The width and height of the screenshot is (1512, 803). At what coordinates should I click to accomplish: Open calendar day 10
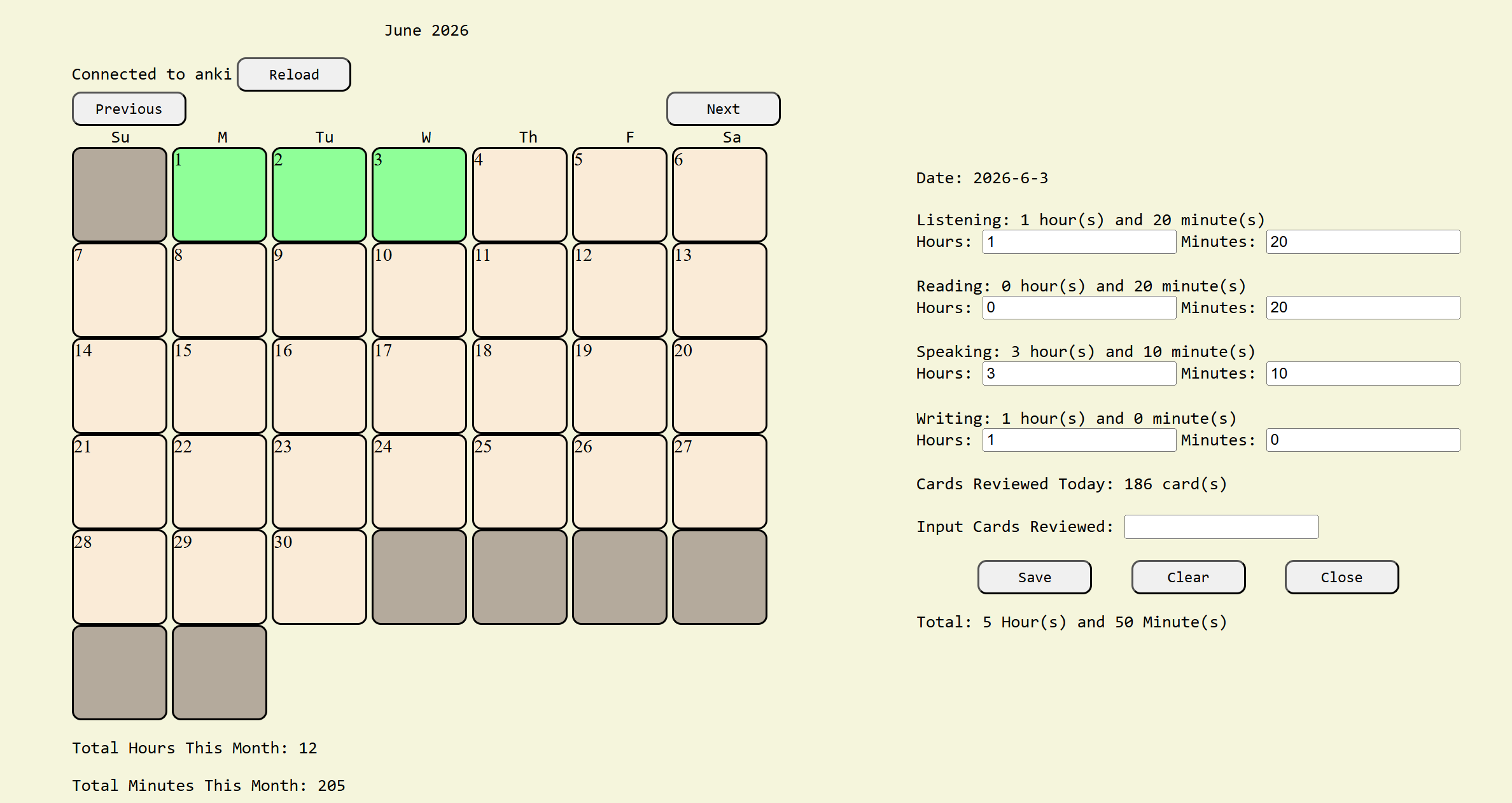(419, 290)
